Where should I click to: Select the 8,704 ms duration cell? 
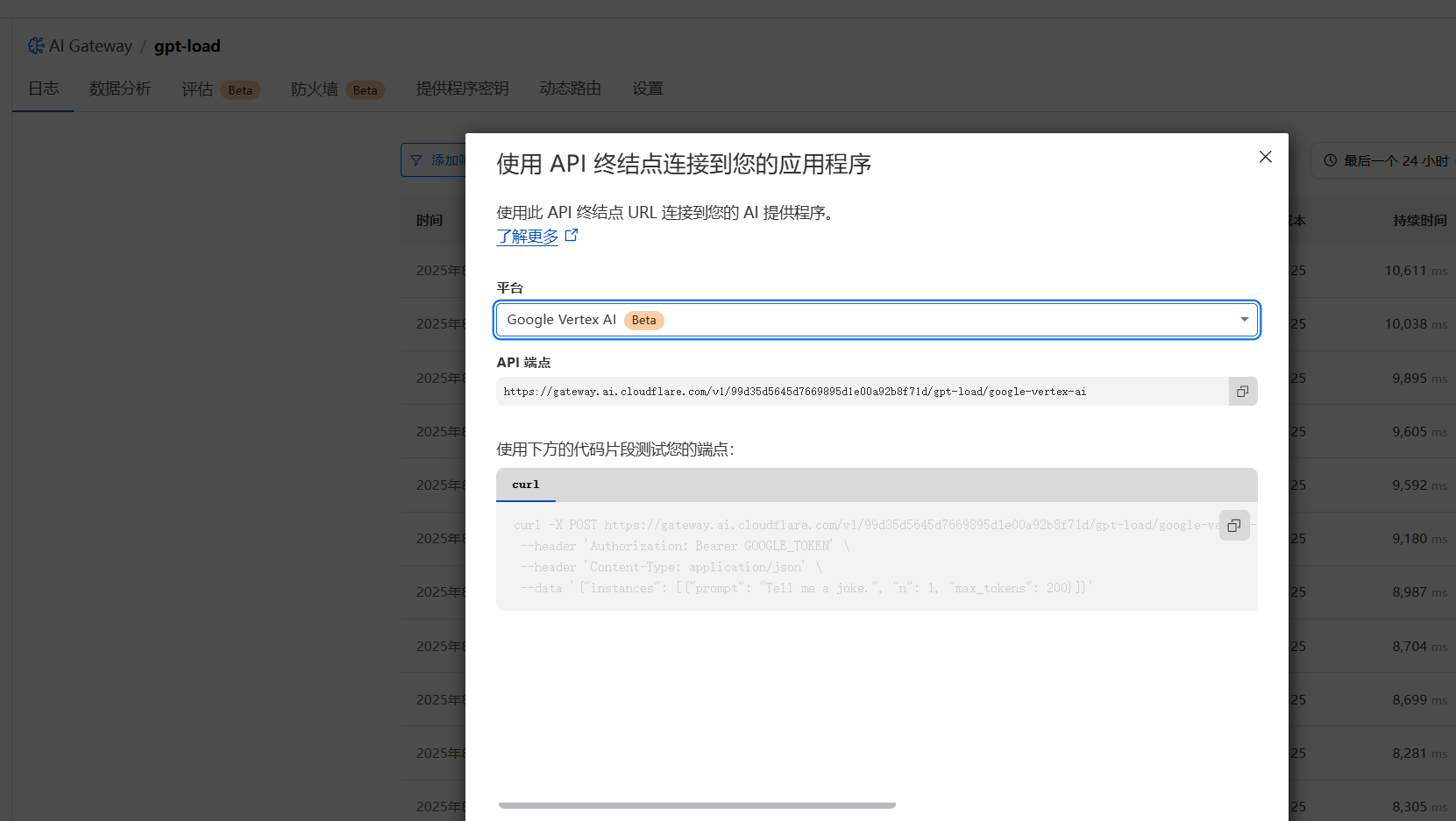point(1419,647)
